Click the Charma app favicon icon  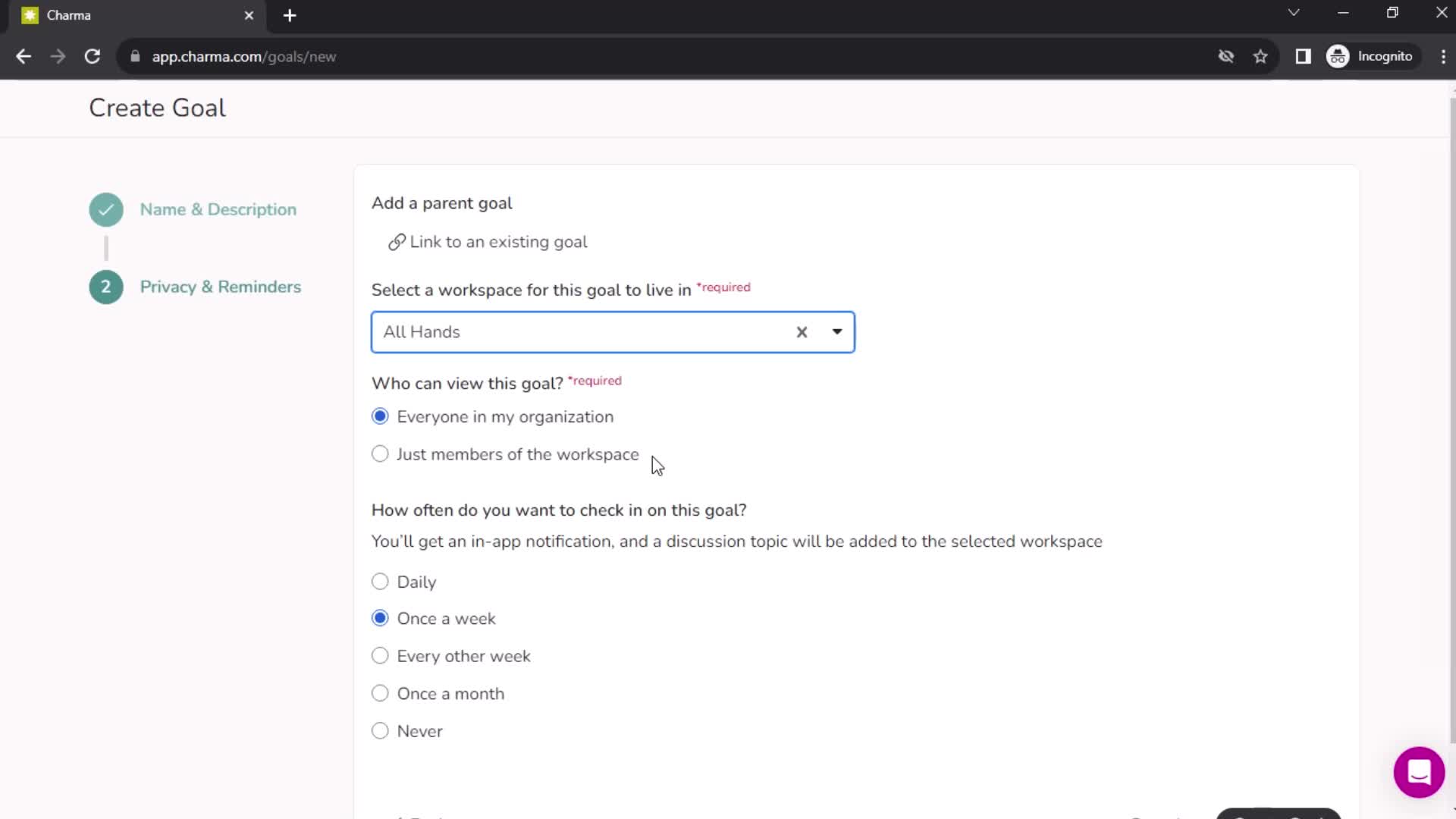28,15
